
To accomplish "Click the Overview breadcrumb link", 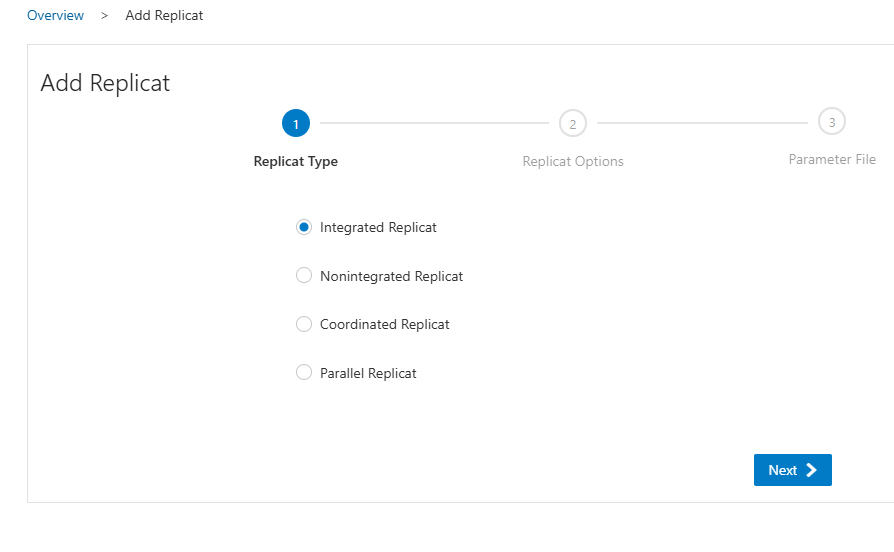I will tap(55, 16).
